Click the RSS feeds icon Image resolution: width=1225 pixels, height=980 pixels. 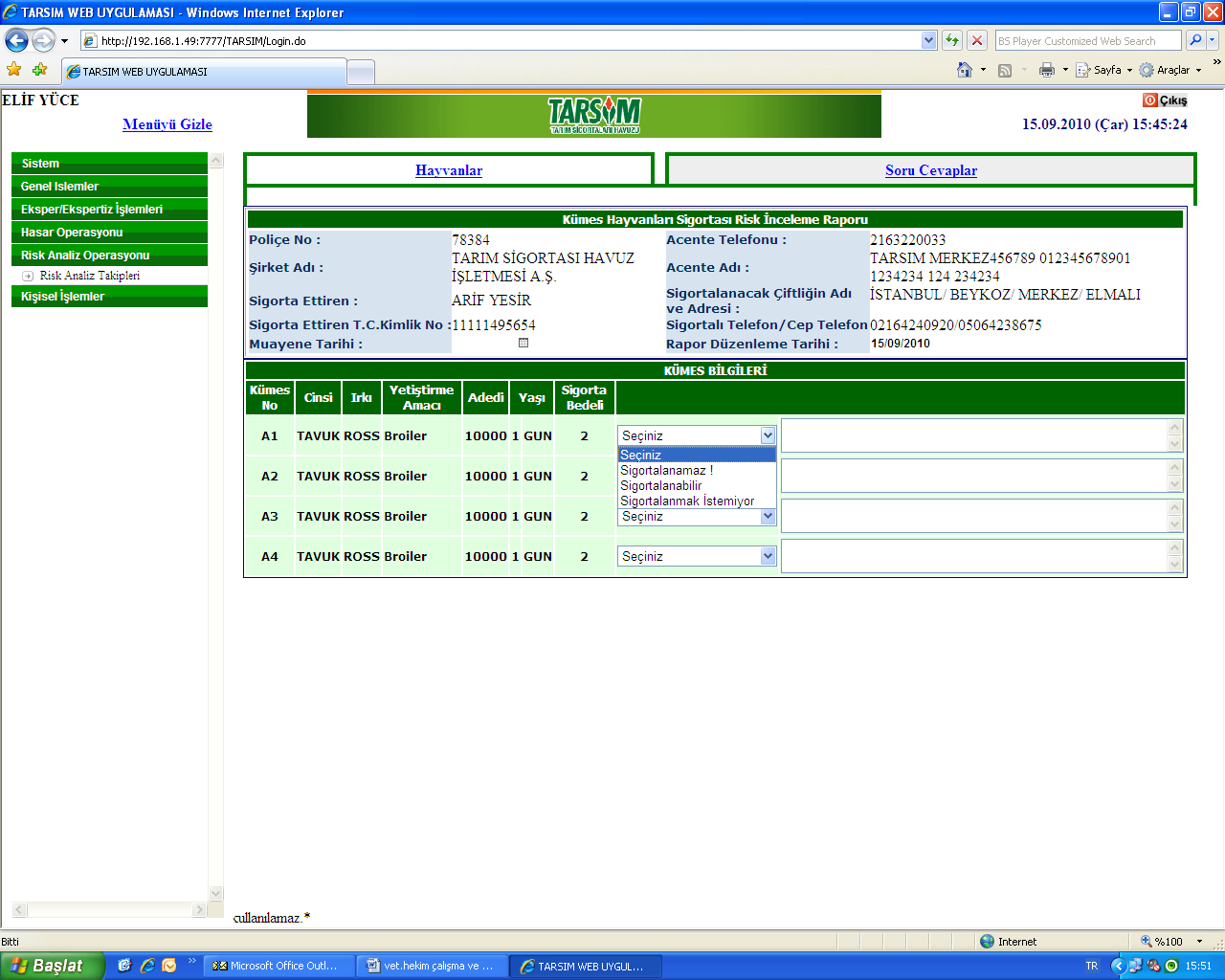(1005, 70)
